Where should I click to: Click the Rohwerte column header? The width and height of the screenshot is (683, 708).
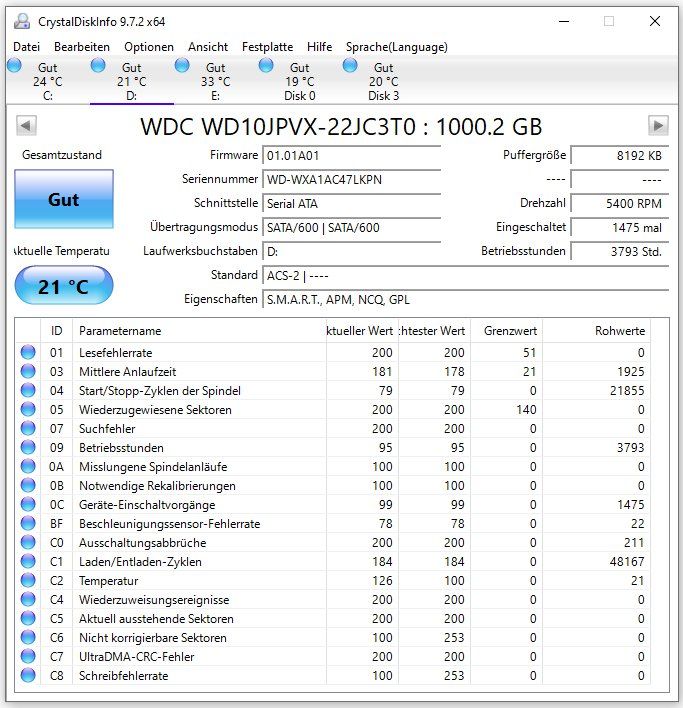pos(596,331)
